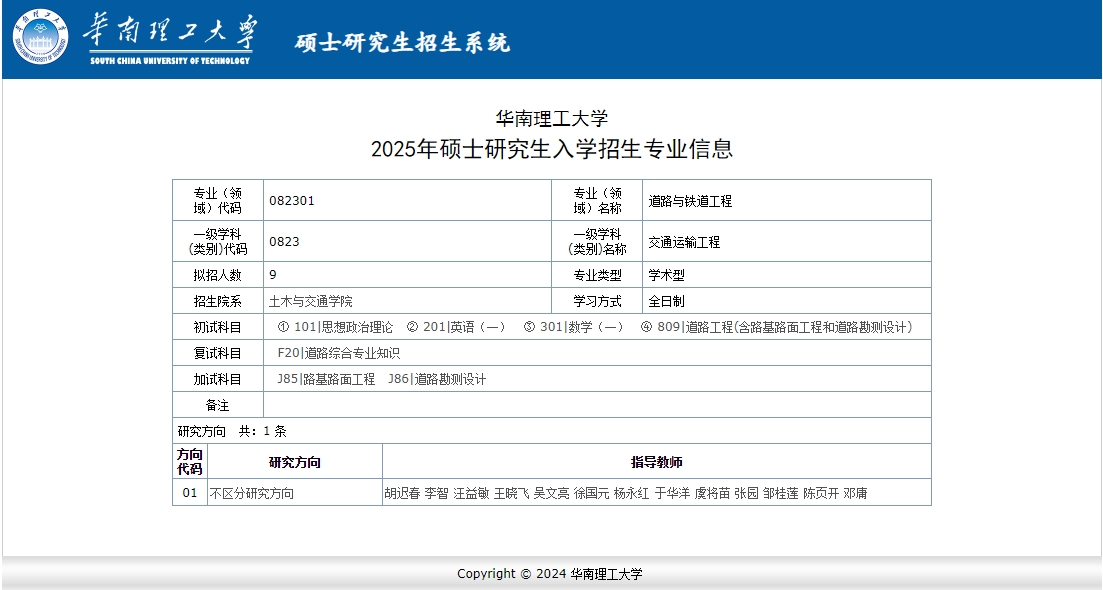This screenshot has width=1103, height=590.
Task: Click retest subject F20|道路综合专业知识
Action: pyautogui.click(x=338, y=353)
